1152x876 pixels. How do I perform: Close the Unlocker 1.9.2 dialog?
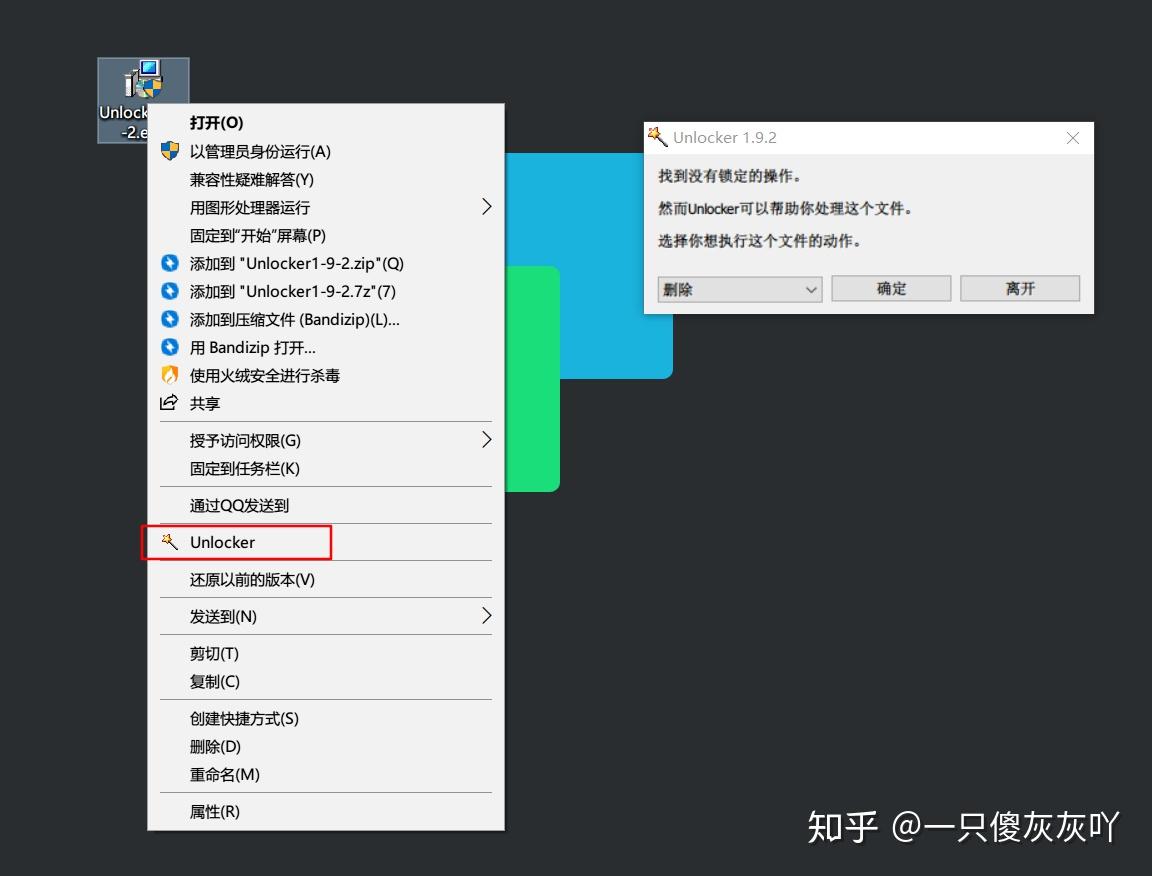point(1073,137)
